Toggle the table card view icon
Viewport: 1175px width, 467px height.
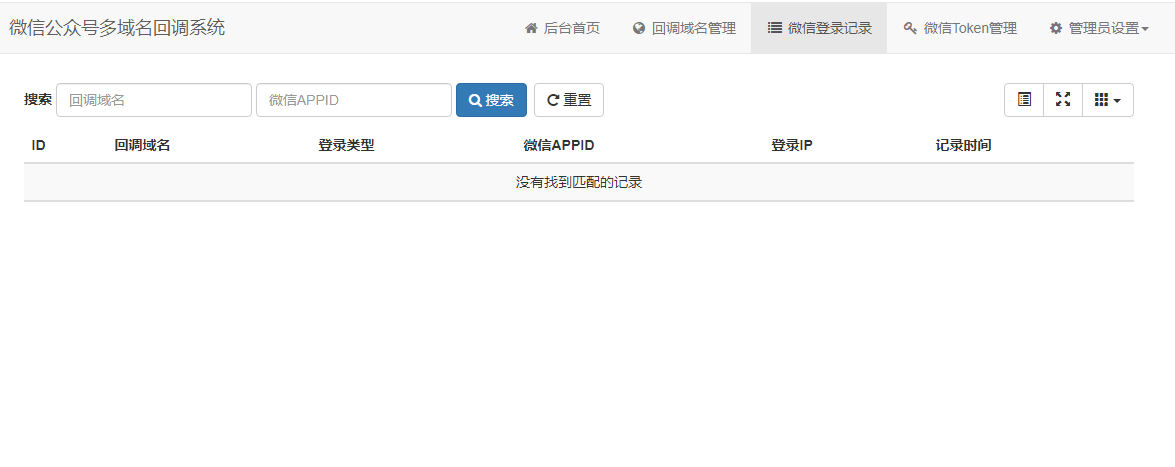[x=1024, y=100]
